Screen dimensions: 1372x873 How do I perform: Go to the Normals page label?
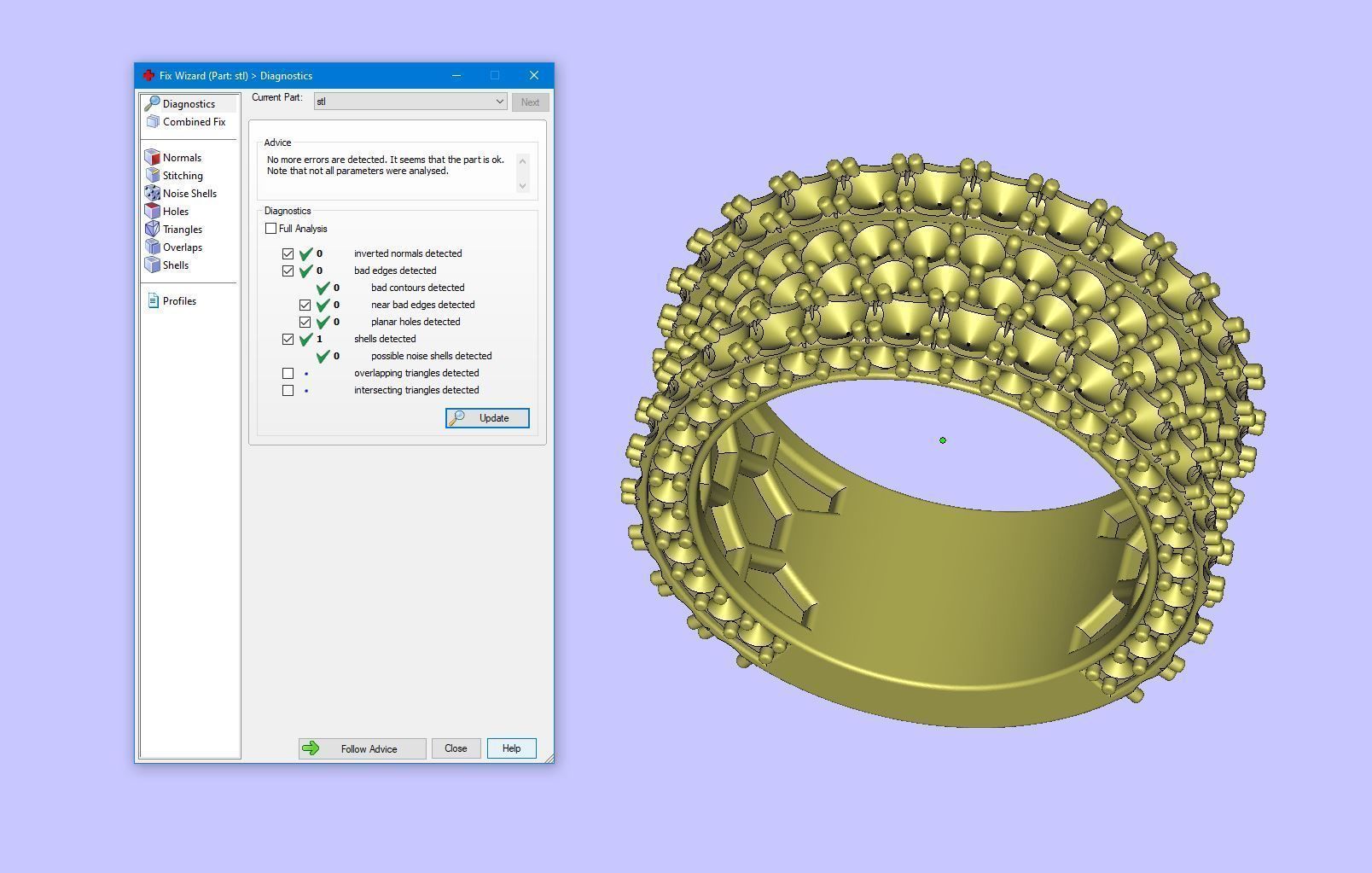point(182,158)
